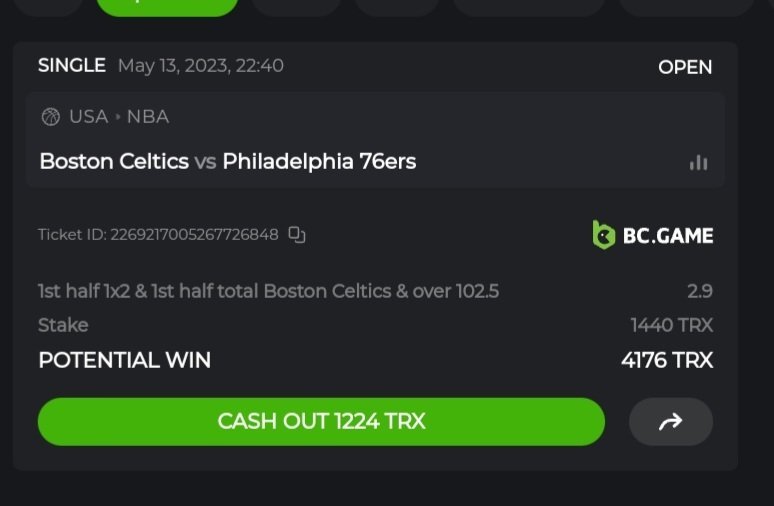Click the Philadelphia 76ers team name
774x506 pixels.
(x=319, y=161)
